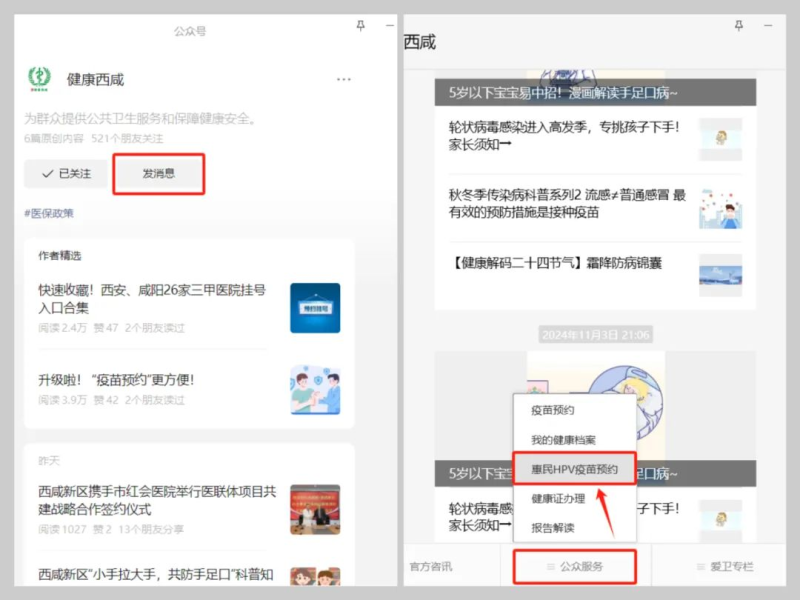800x600 pixels.
Task: Click the pin icon in left window
Action: [360, 26]
